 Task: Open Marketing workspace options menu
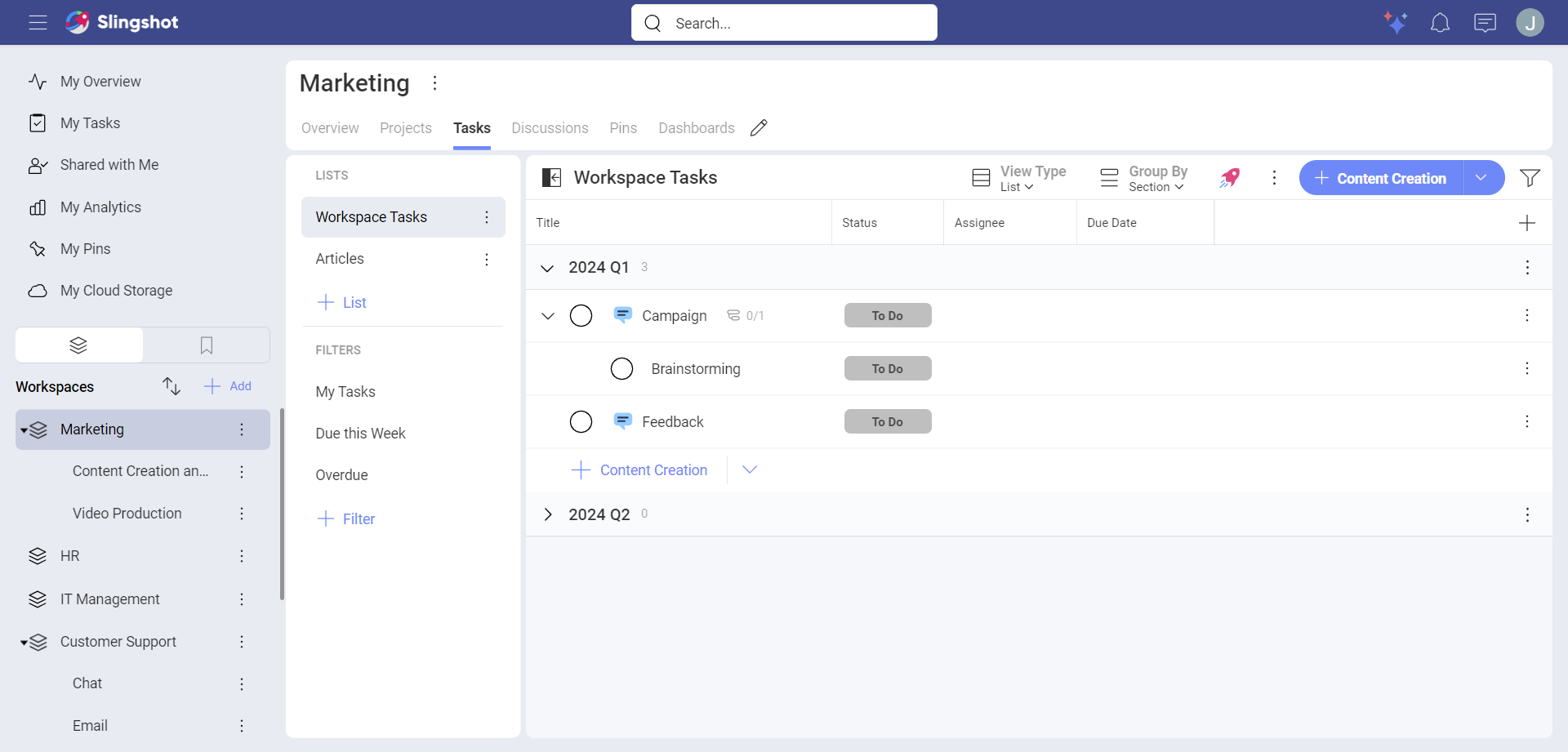pos(434,82)
